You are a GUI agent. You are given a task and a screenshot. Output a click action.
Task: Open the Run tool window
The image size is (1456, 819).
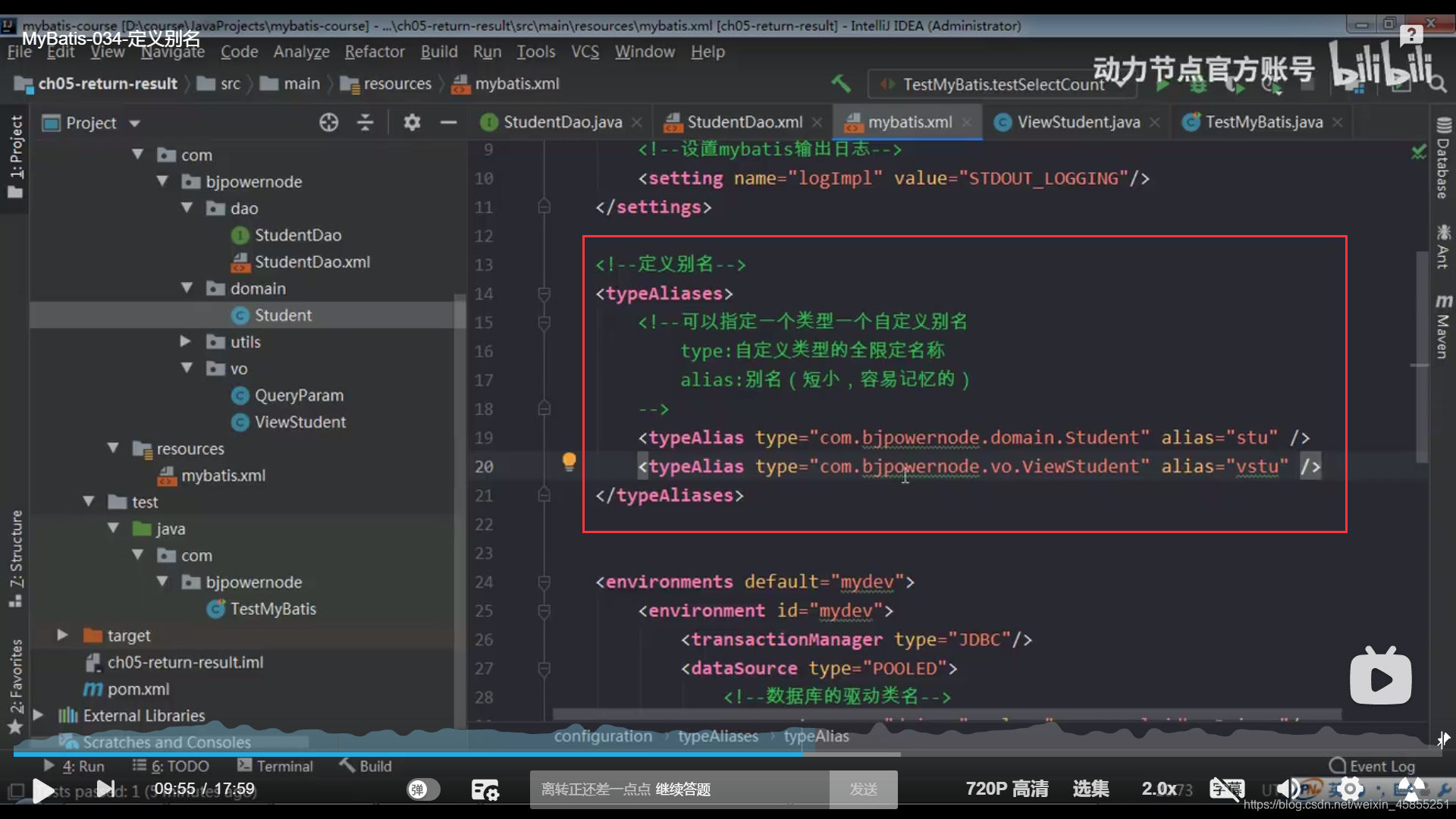point(74,766)
